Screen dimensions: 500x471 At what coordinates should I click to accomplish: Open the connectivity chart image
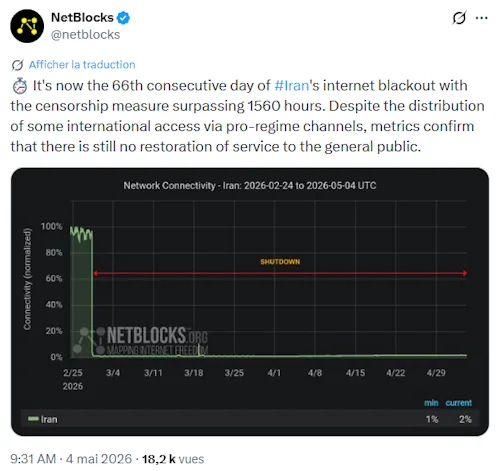250,302
